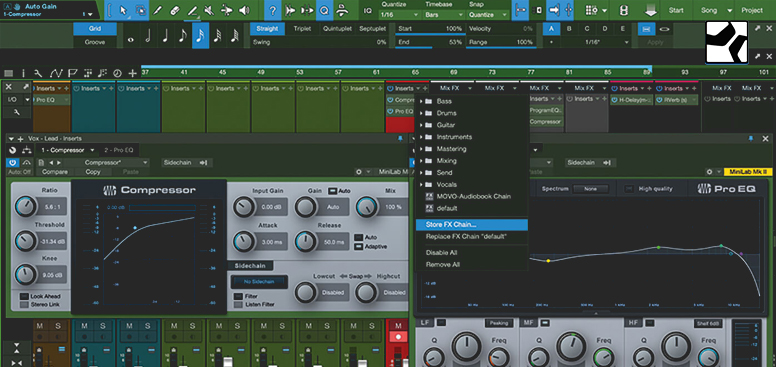This screenshot has width=776, height=367.
Task: Toggle Auto gain checkbox in Compressor
Action: tap(333, 190)
